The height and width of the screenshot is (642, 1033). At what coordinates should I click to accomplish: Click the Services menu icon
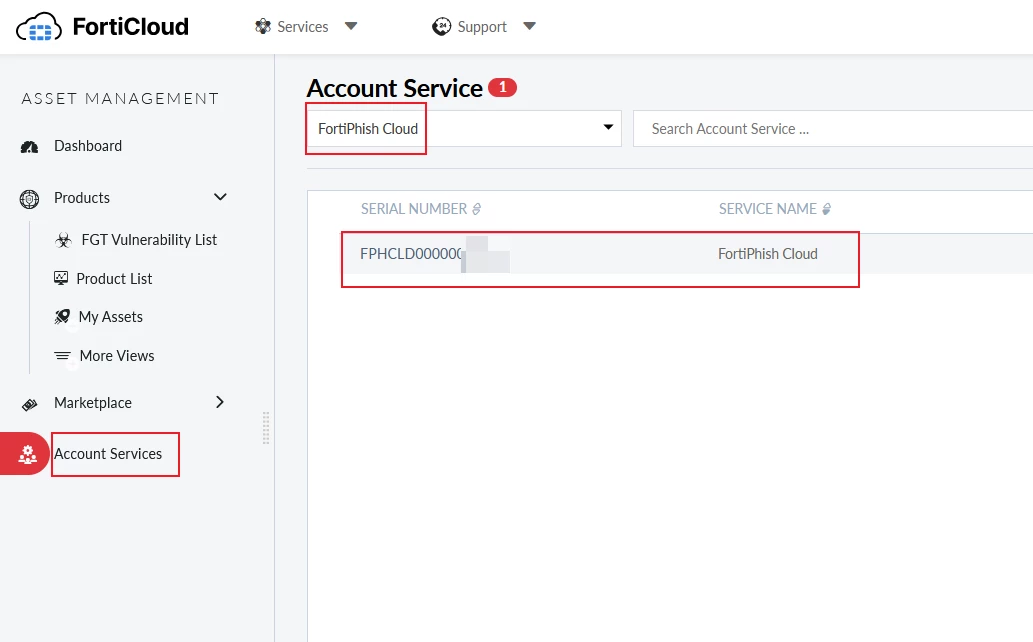(x=263, y=26)
